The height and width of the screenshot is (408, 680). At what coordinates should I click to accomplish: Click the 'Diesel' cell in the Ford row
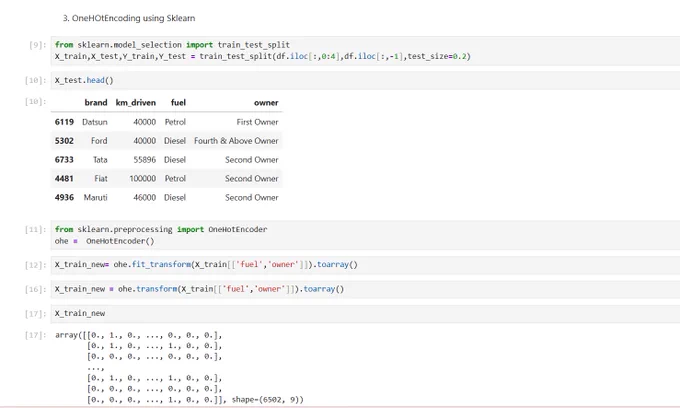pos(175,141)
